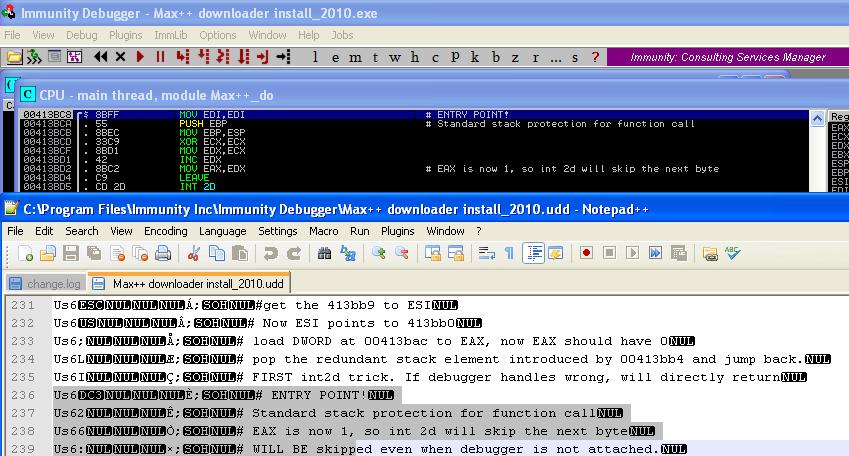Switch to the change.log tab

click(45, 284)
